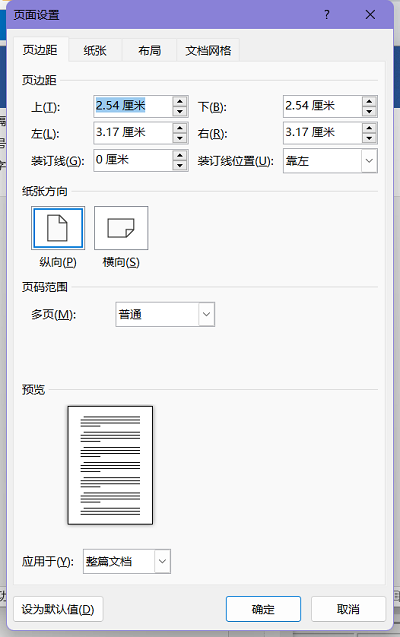400x637 pixels.
Task: Decrease the left margin (左) value
Action: tap(179, 138)
